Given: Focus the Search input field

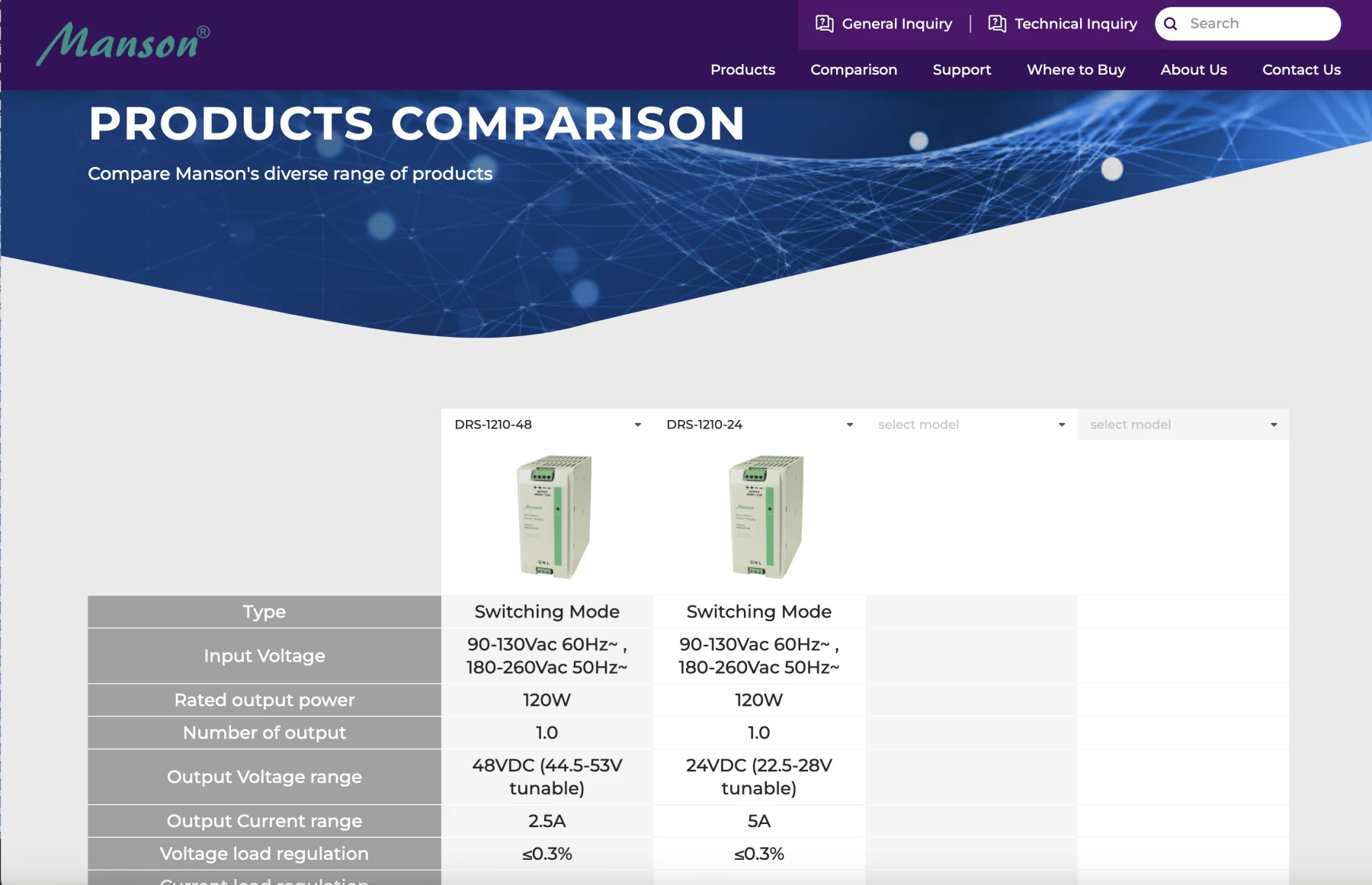Looking at the screenshot, I should pyautogui.click(x=1258, y=24).
